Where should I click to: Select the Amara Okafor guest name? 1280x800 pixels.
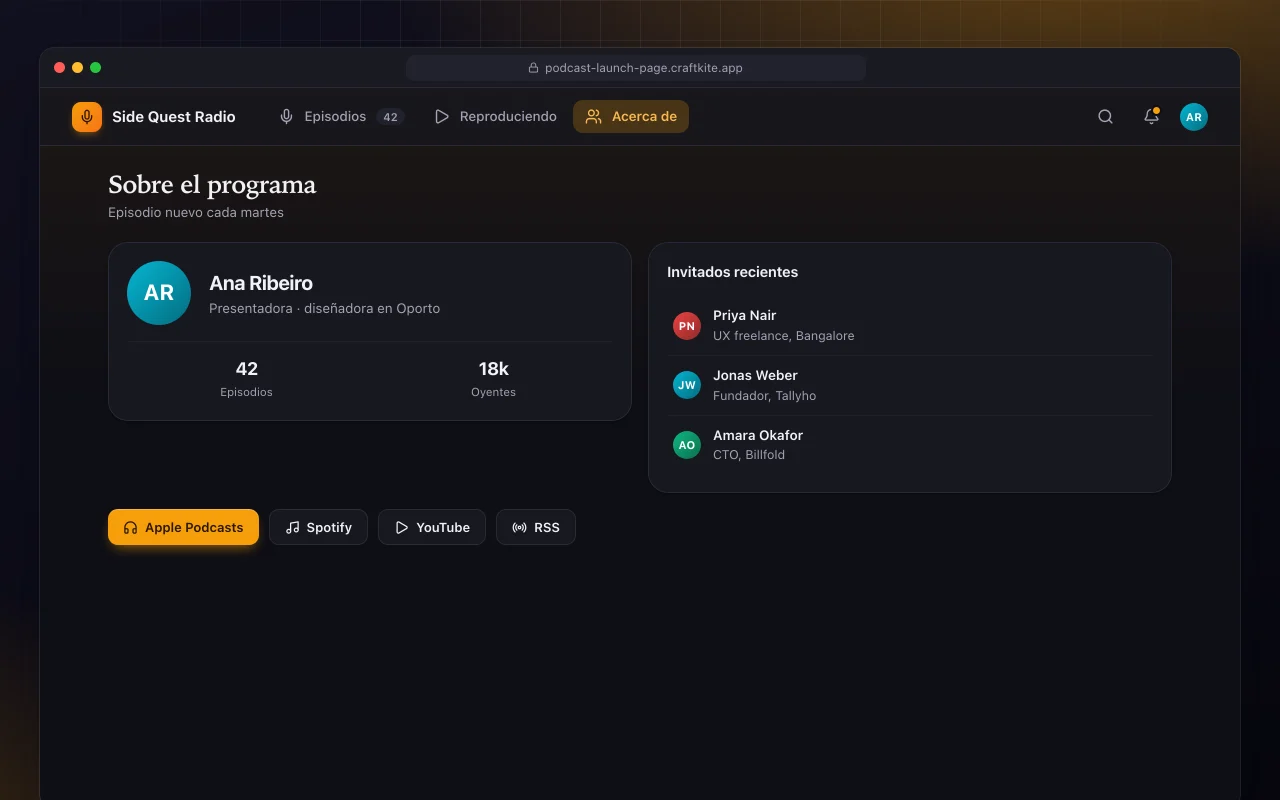758,435
